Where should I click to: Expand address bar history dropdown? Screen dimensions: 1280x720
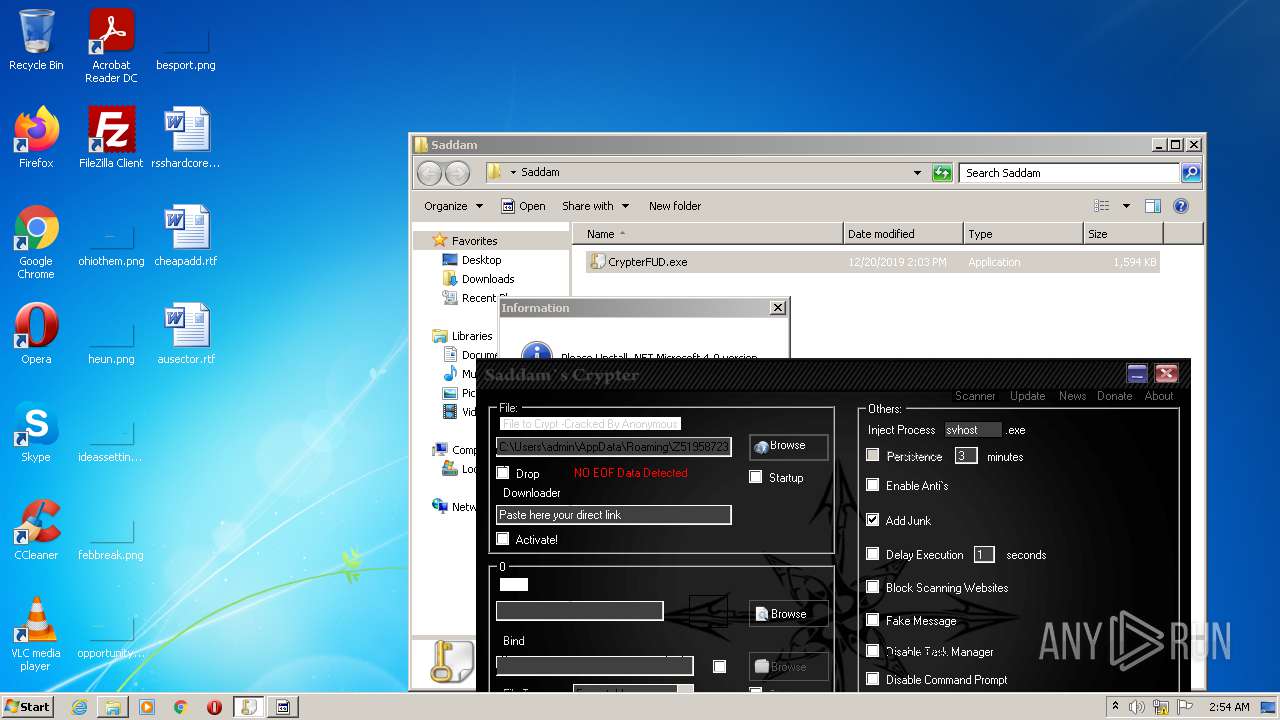917,173
